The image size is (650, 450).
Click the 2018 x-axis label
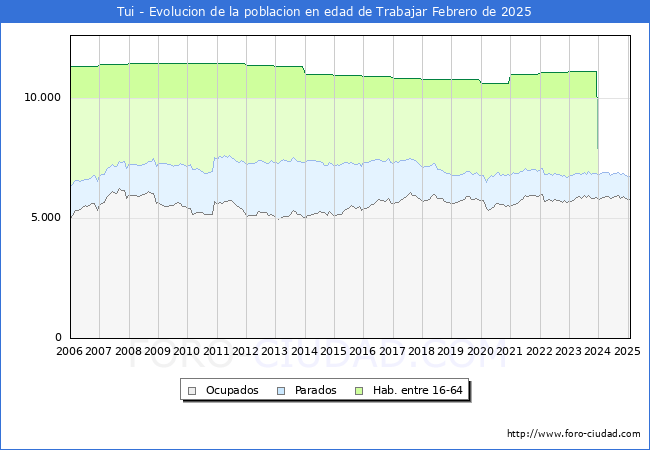point(422,351)
